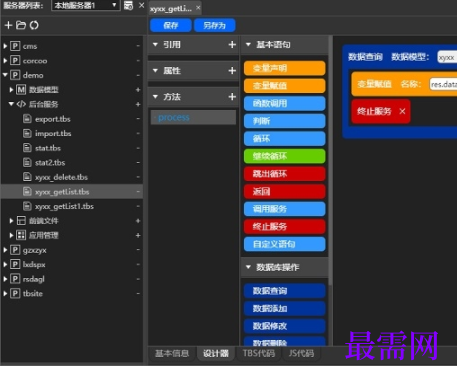Screen dimensions: 457x377
Task: Pick the 数据添加 block
Action: 284,309
